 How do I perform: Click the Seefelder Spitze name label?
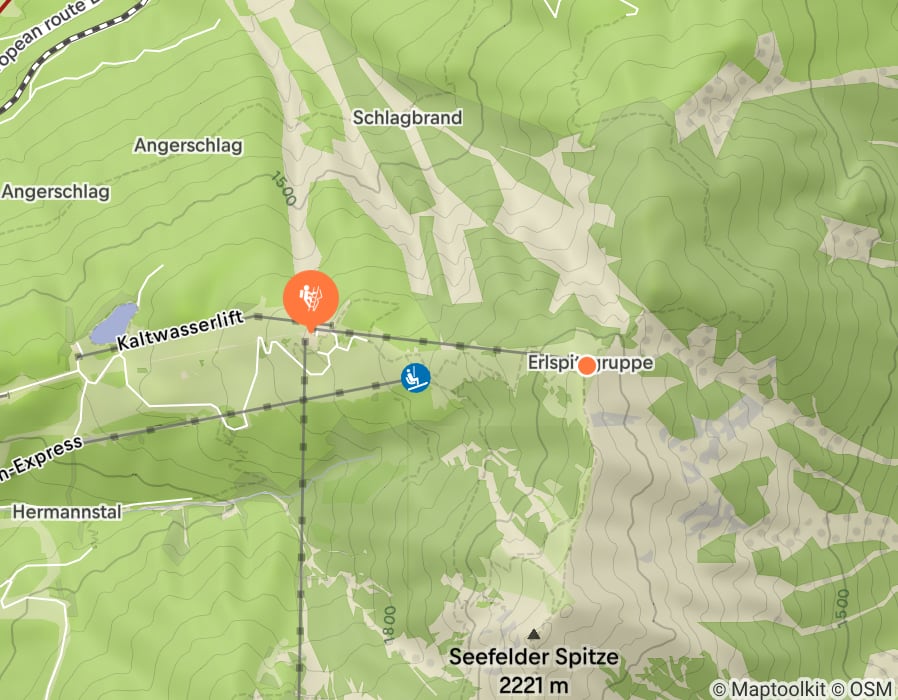point(534,657)
